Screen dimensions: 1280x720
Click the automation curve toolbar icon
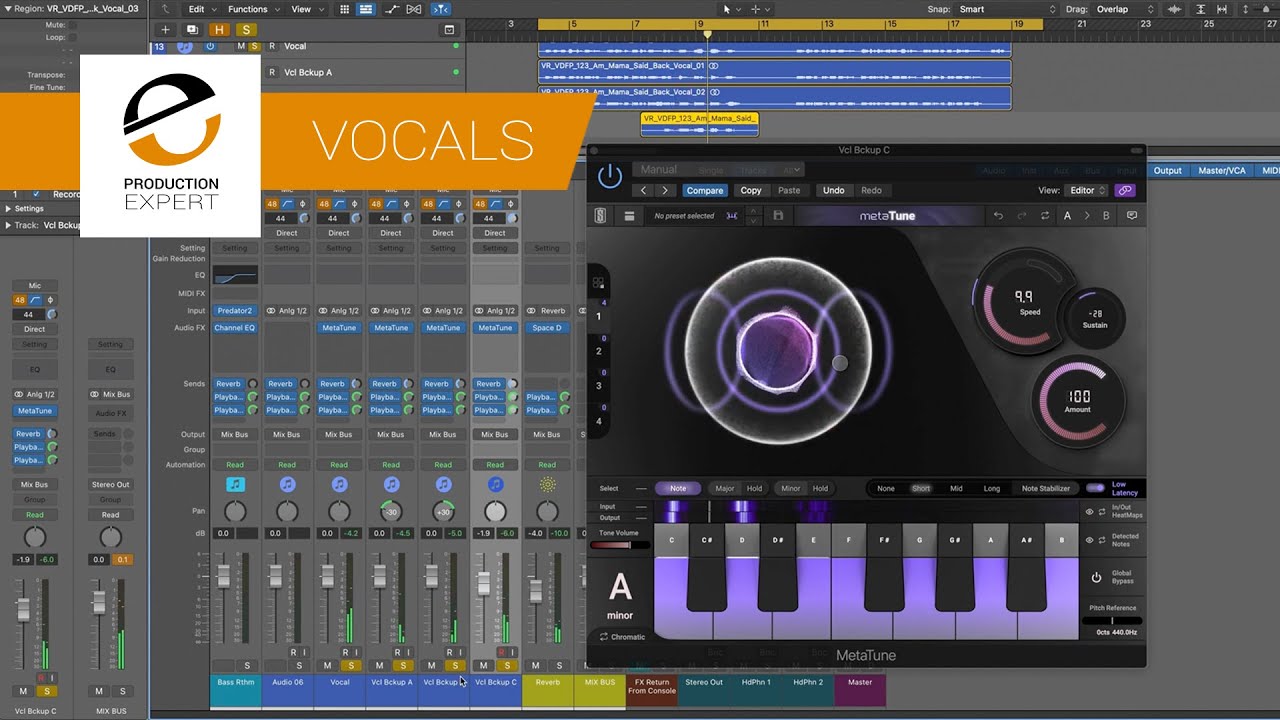point(393,9)
